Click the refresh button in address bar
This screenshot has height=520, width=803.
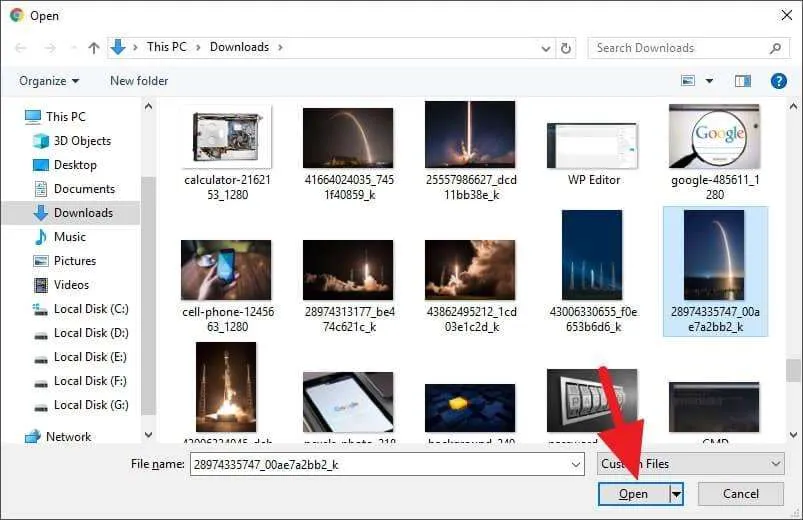tap(566, 48)
